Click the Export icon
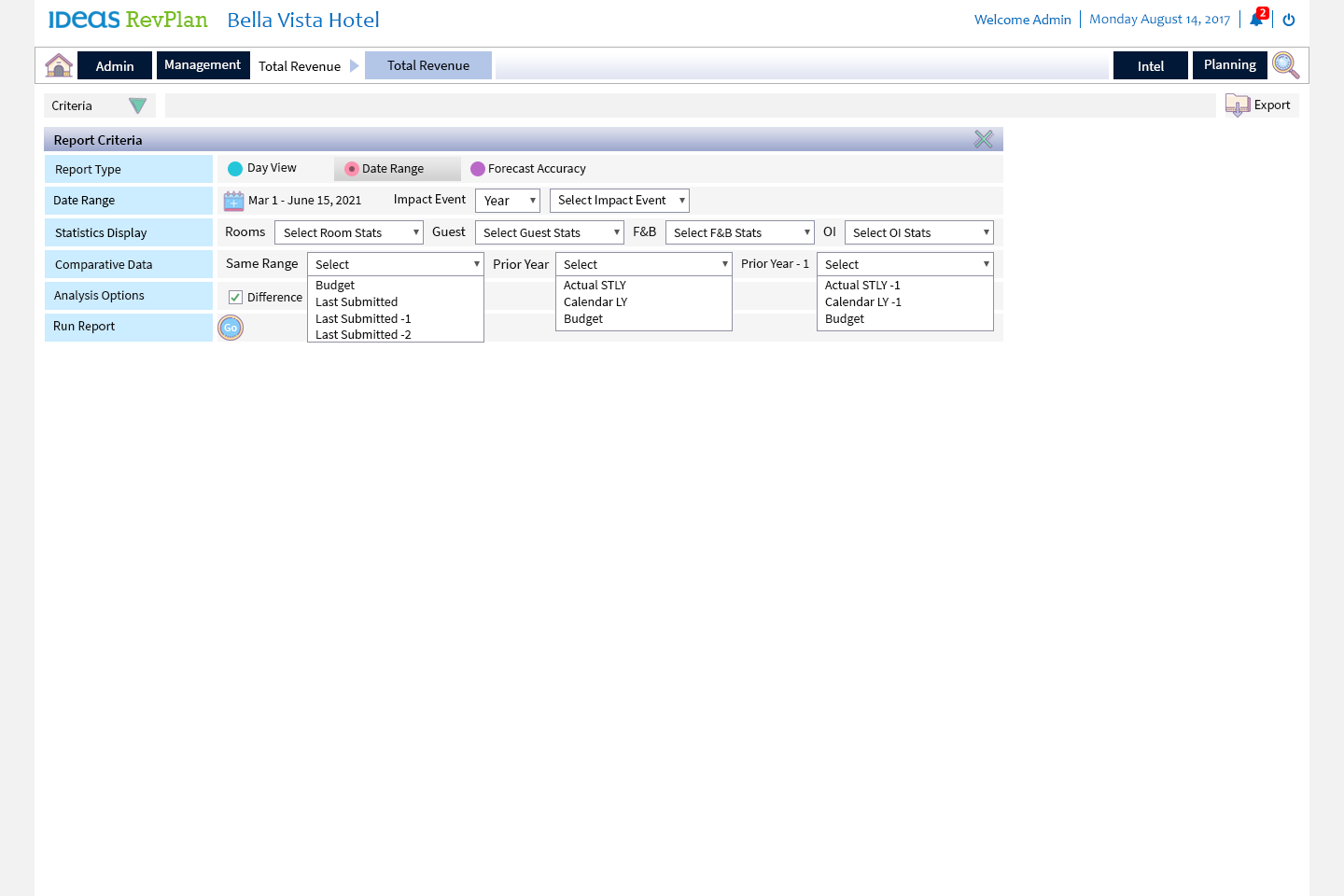1344x896 pixels. [x=1238, y=105]
